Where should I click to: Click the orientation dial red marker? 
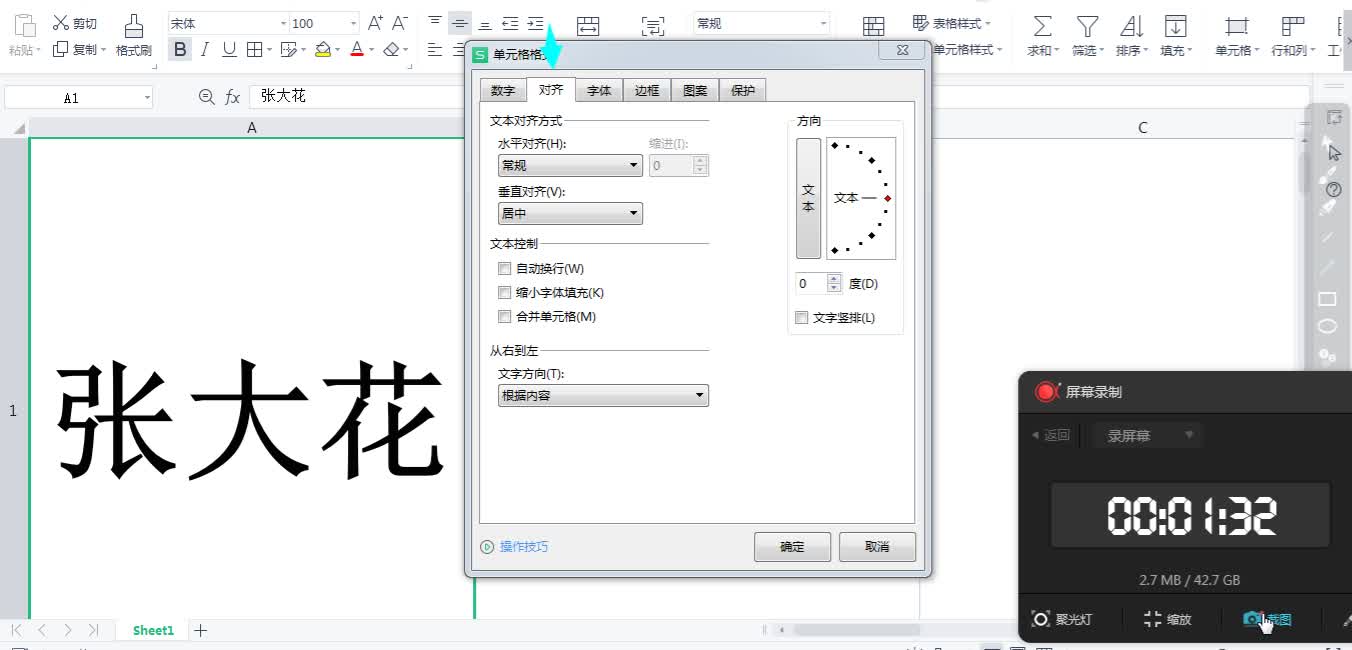point(888,198)
